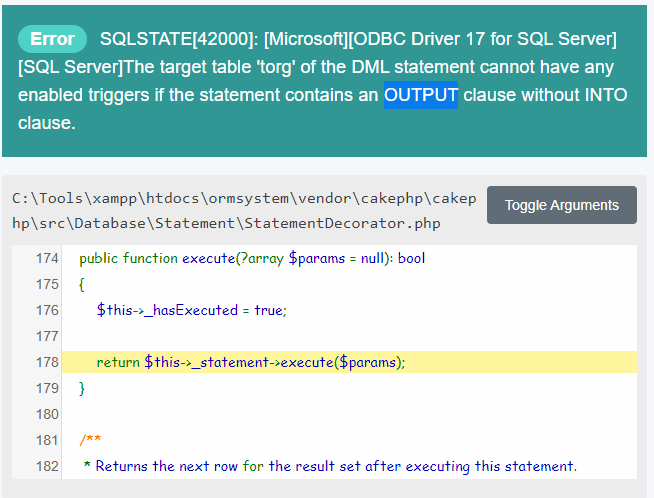Screen dimensions: 654x498
Task: Click the Error badge label
Action: click(x=52, y=39)
